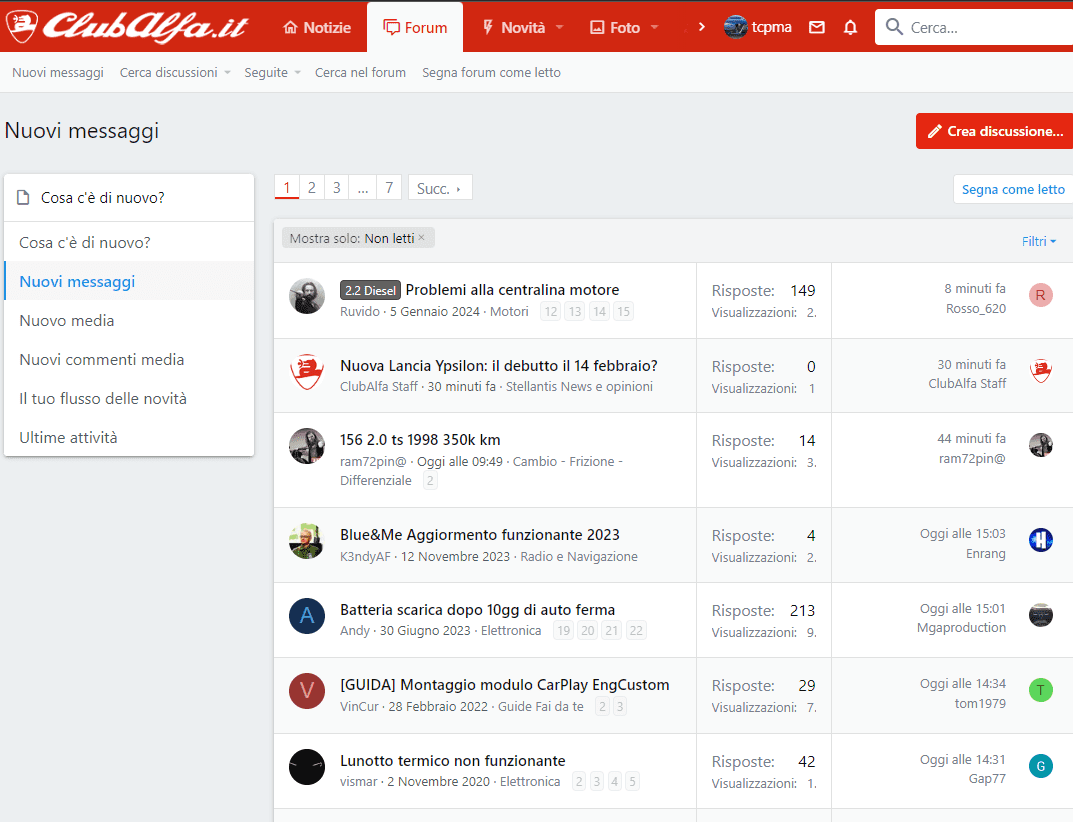Open the Filtri dropdown
The width and height of the screenshot is (1073, 822).
[x=1039, y=241]
